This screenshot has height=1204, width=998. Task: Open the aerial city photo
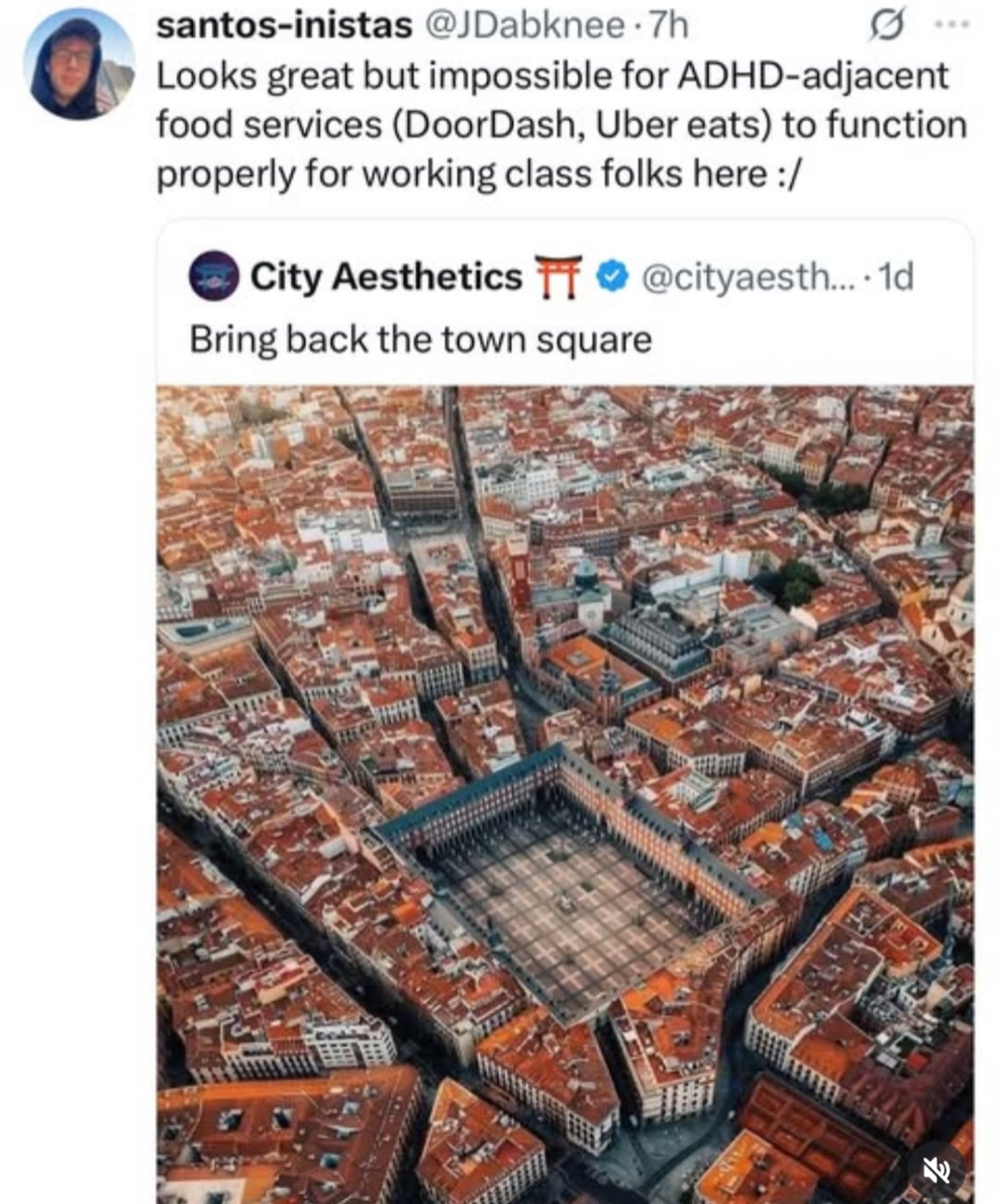click(565, 794)
